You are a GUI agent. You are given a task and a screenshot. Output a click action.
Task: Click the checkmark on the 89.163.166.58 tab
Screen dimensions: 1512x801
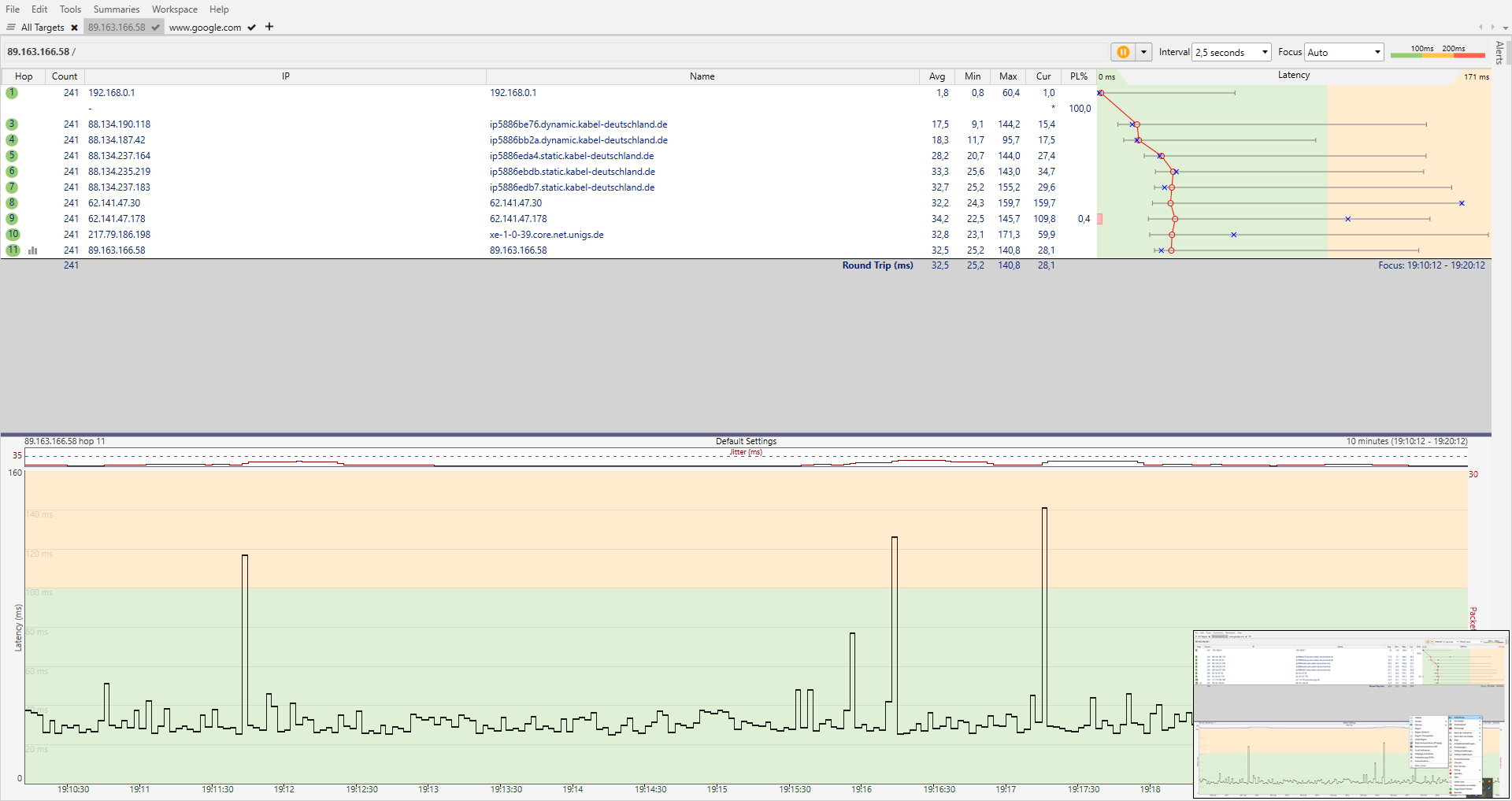pyautogui.click(x=155, y=28)
